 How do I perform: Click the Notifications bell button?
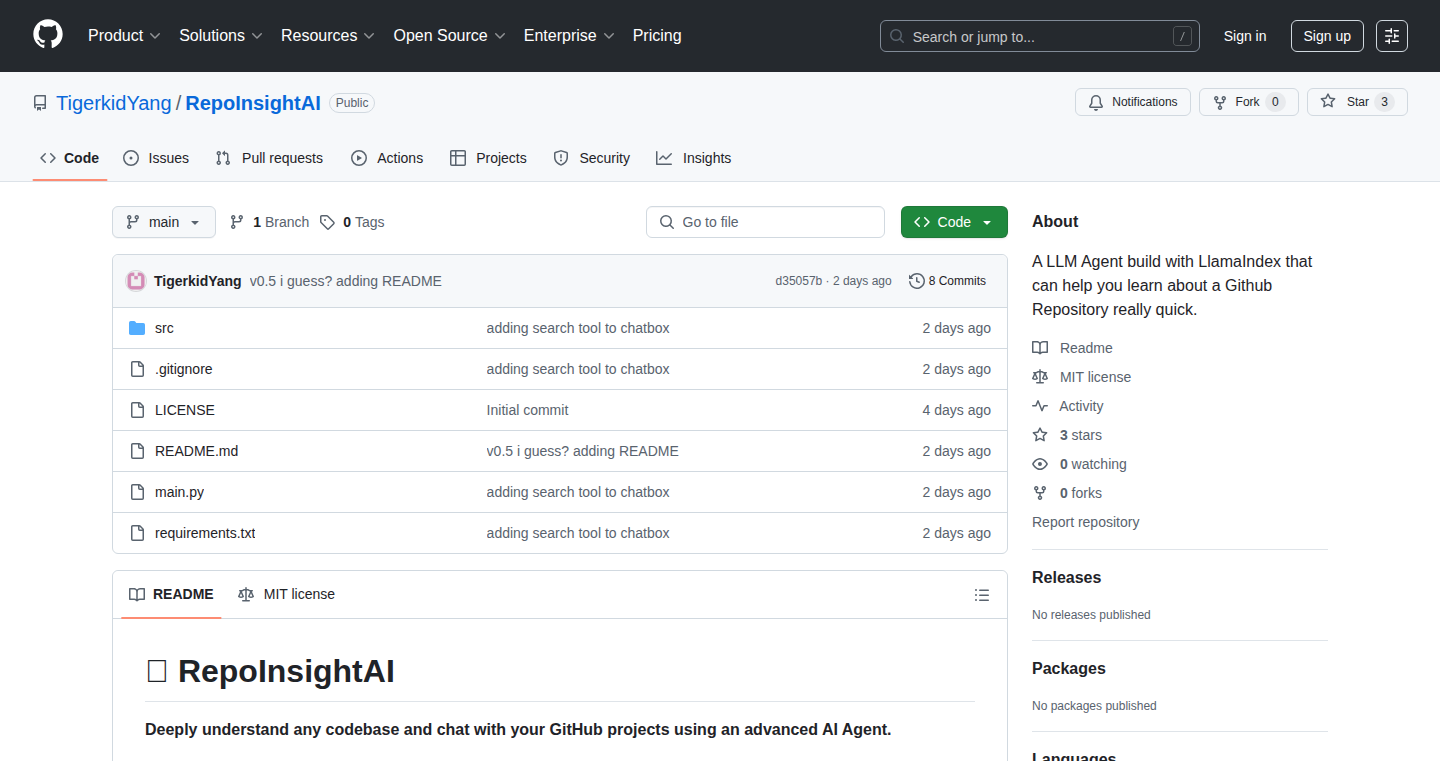click(1133, 102)
